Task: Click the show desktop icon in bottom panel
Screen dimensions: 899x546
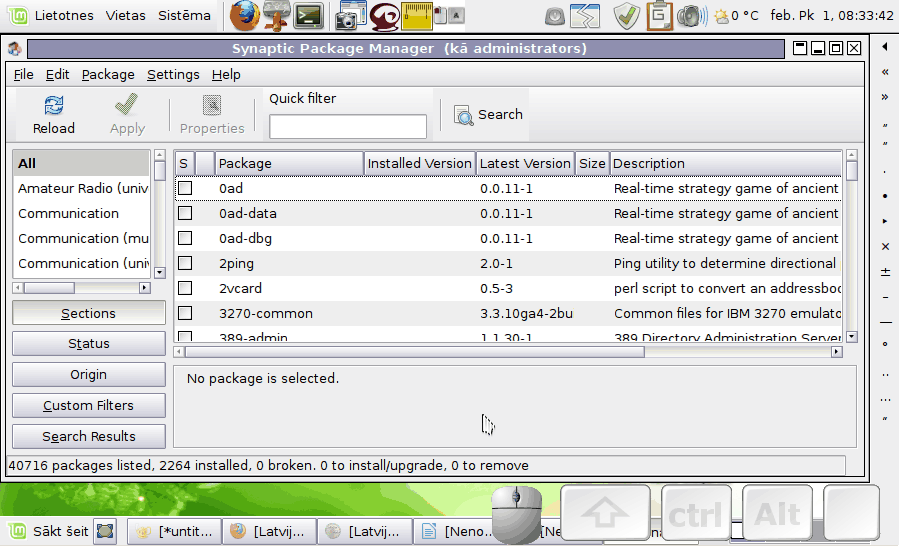Action: click(x=105, y=531)
